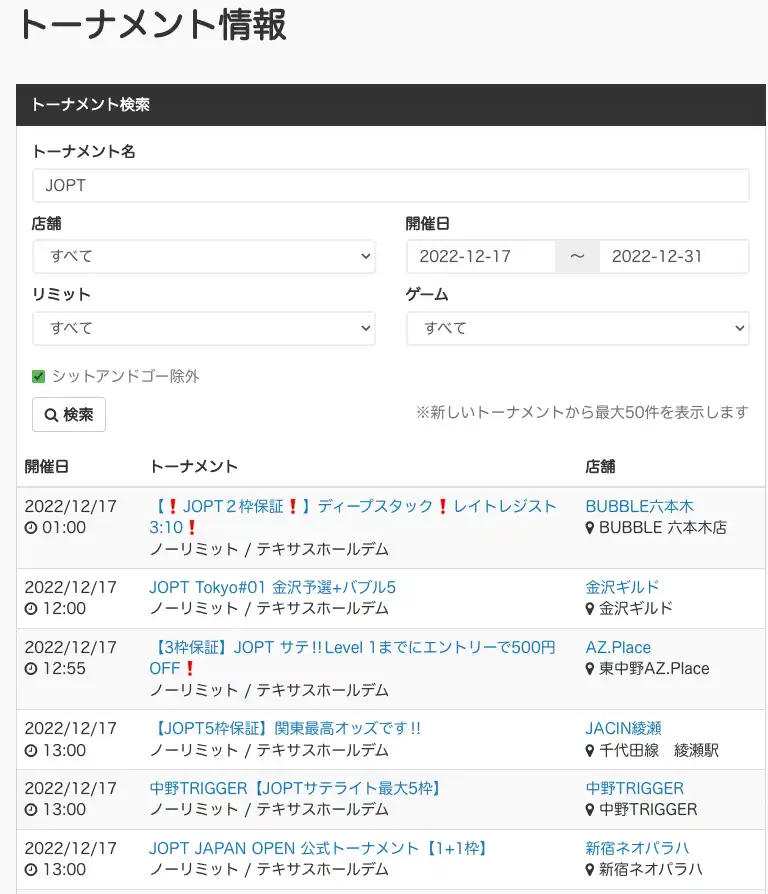Open the BUBBLE六本木 store link
Viewport: 768px width, 894px height.
[639, 506]
